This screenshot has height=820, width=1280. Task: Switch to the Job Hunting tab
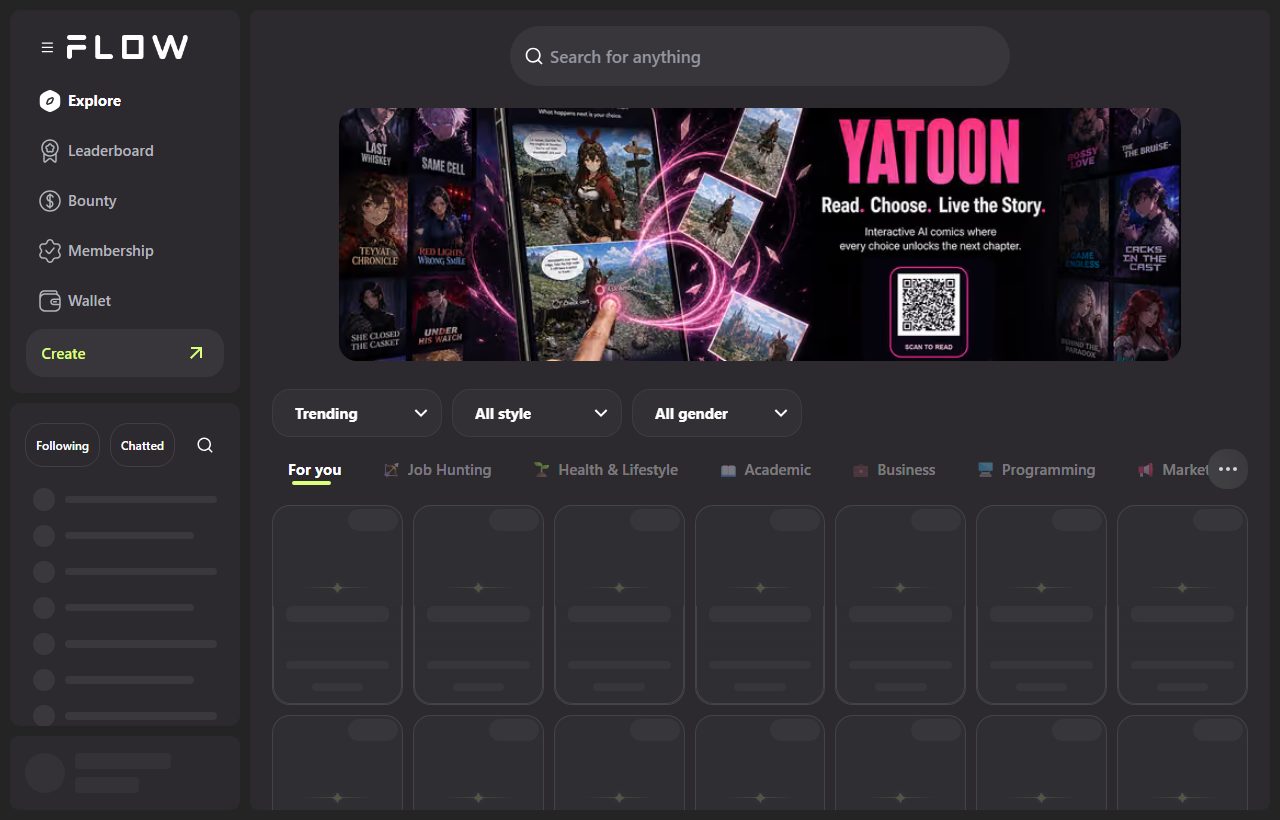pyautogui.click(x=437, y=470)
